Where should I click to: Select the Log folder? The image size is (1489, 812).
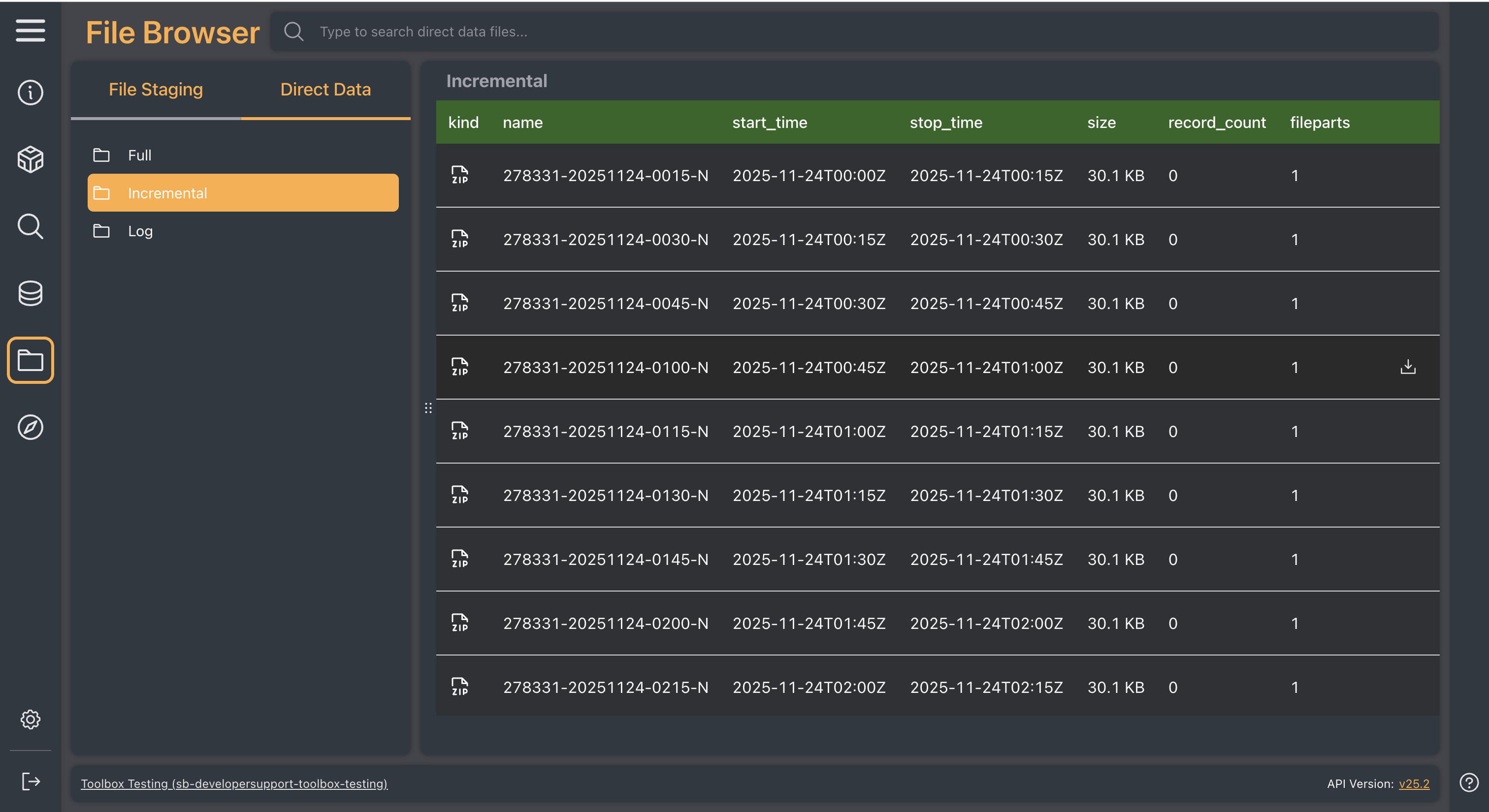click(140, 231)
